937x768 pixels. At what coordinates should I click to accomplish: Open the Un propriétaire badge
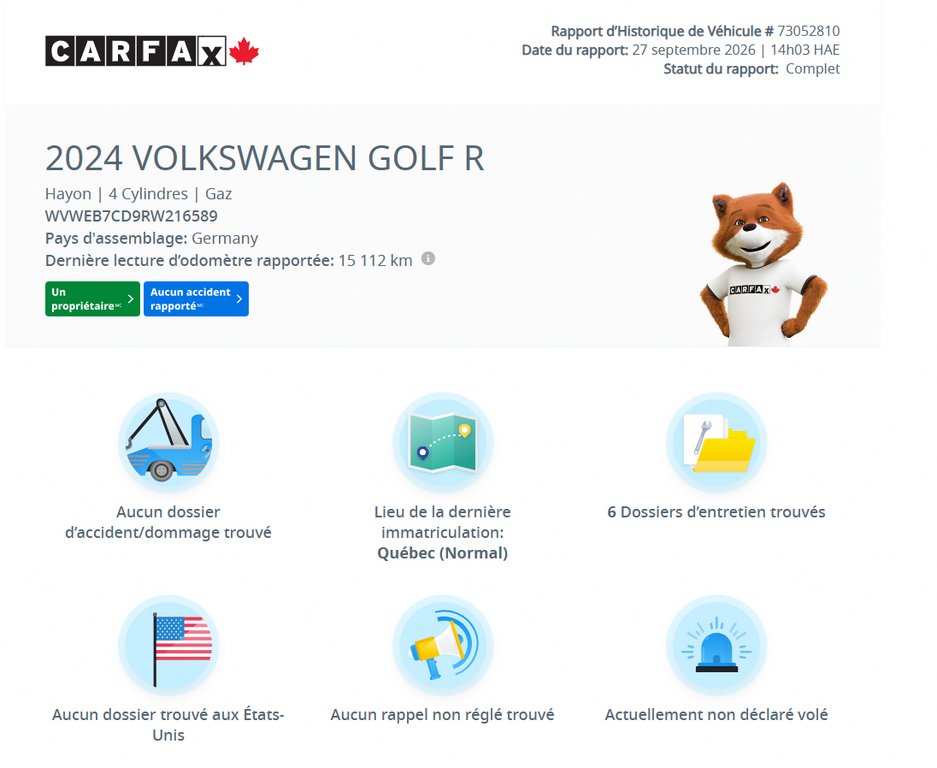pyautogui.click(x=93, y=299)
